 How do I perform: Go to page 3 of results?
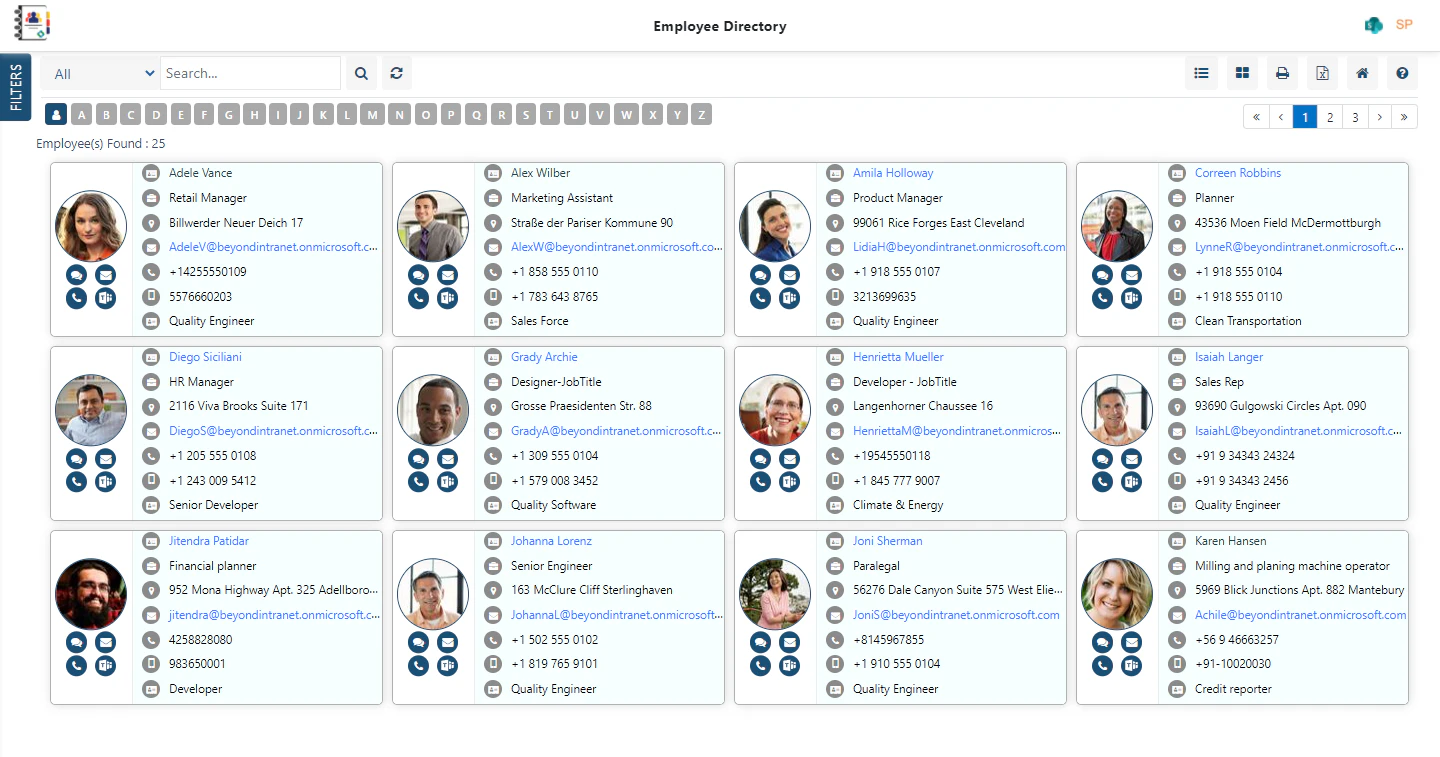(x=1354, y=117)
